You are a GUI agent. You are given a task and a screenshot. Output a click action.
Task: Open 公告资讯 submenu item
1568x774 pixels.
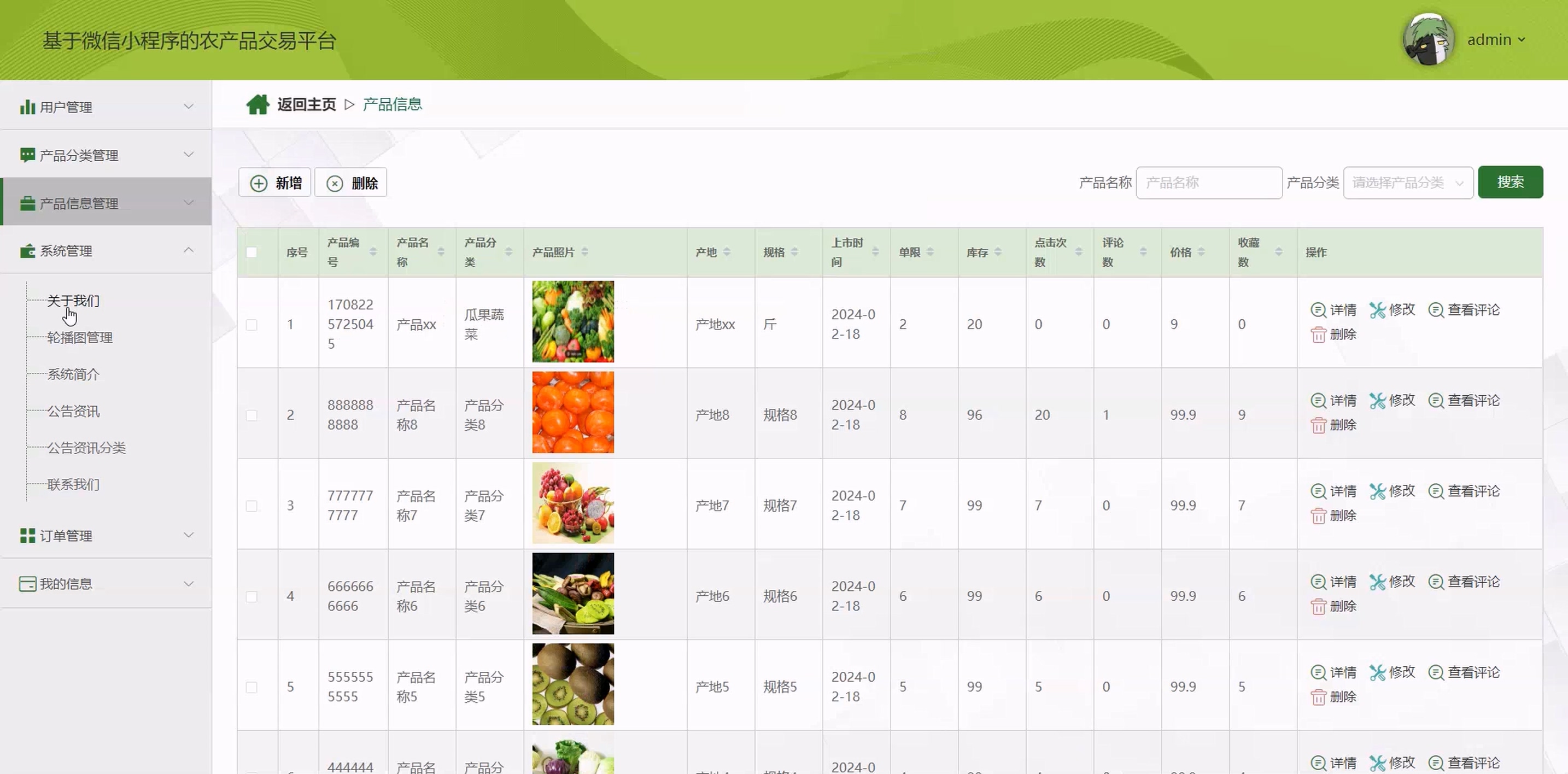tap(73, 412)
